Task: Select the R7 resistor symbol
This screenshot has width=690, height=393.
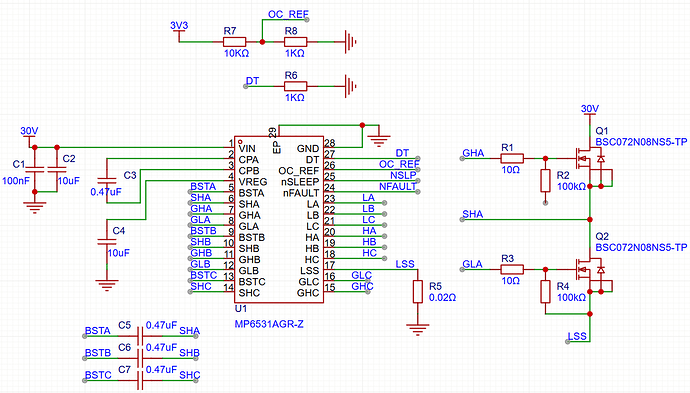Action: [x=234, y=42]
